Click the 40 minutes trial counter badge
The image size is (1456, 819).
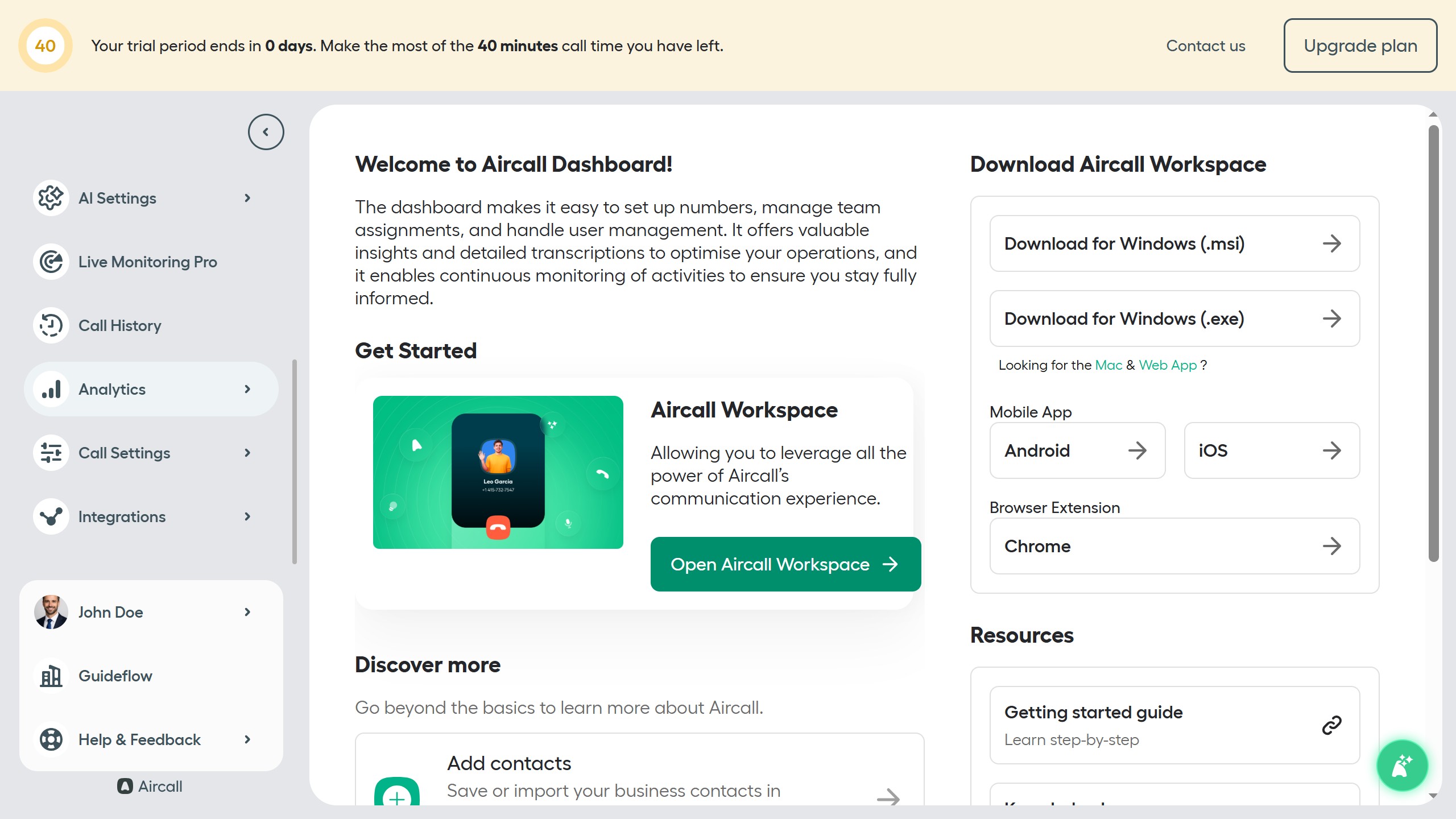45,45
